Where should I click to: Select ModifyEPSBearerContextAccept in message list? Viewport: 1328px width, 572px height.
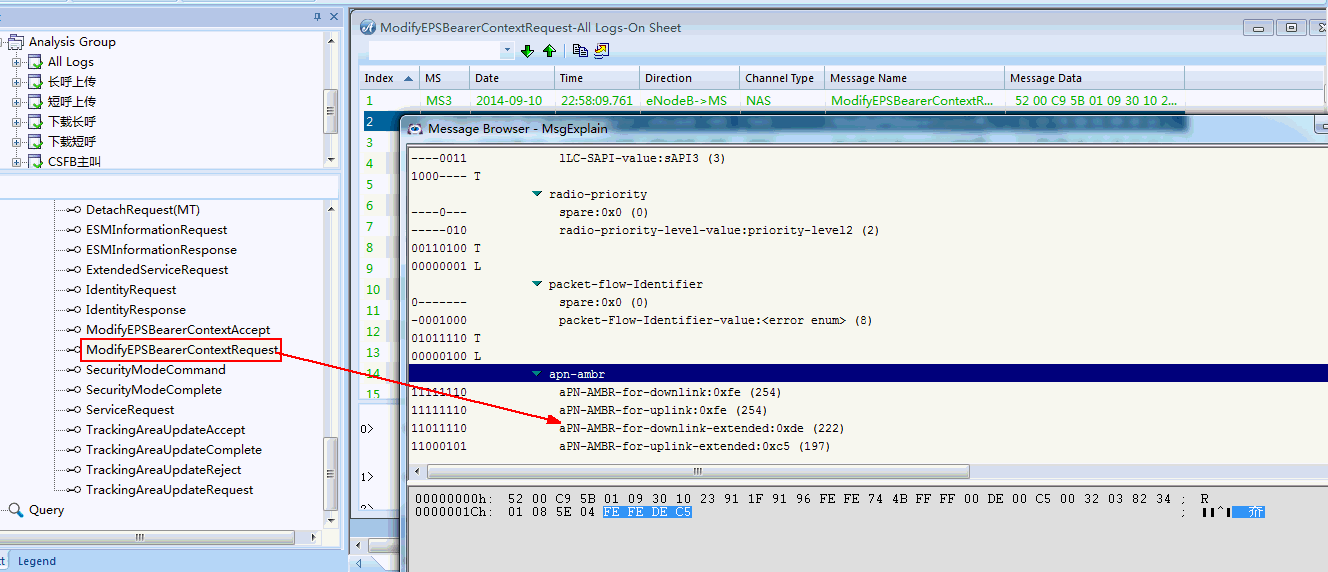coord(178,330)
